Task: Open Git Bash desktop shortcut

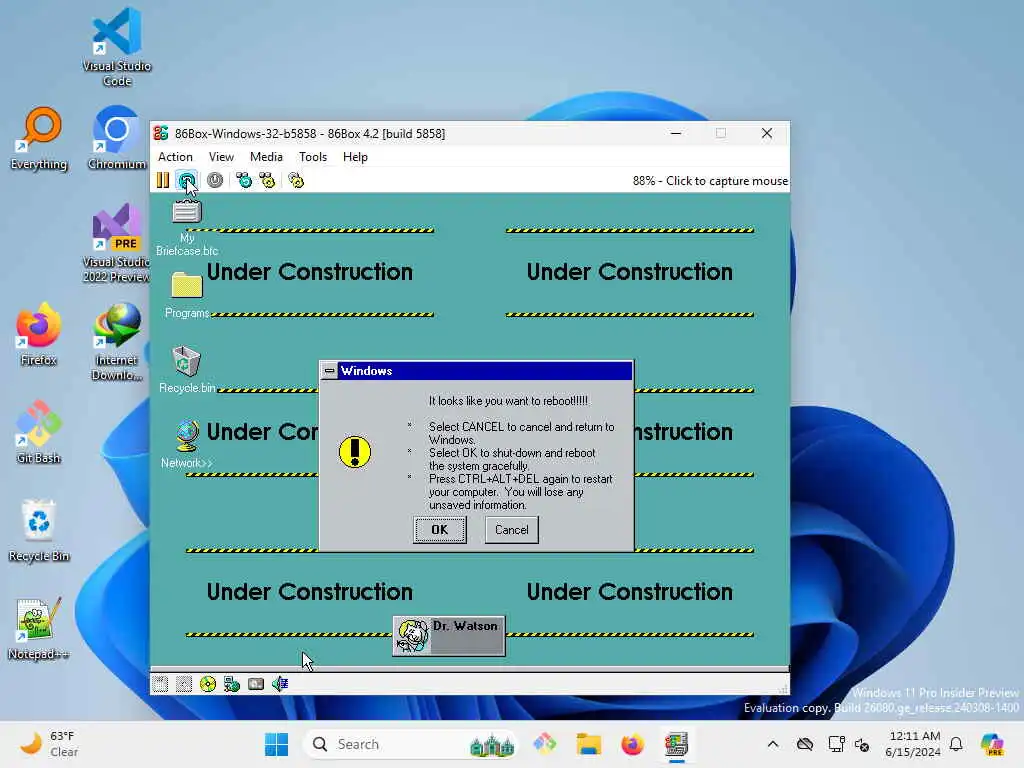Action: click(39, 432)
